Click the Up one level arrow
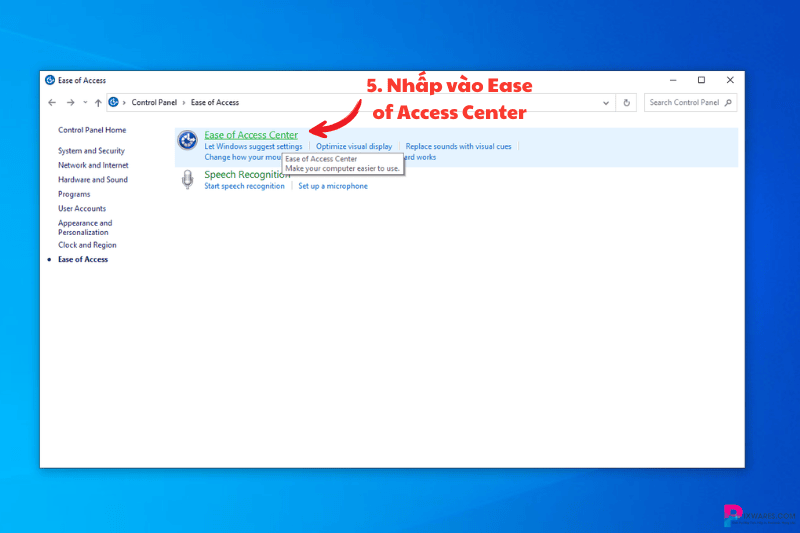 (x=97, y=102)
